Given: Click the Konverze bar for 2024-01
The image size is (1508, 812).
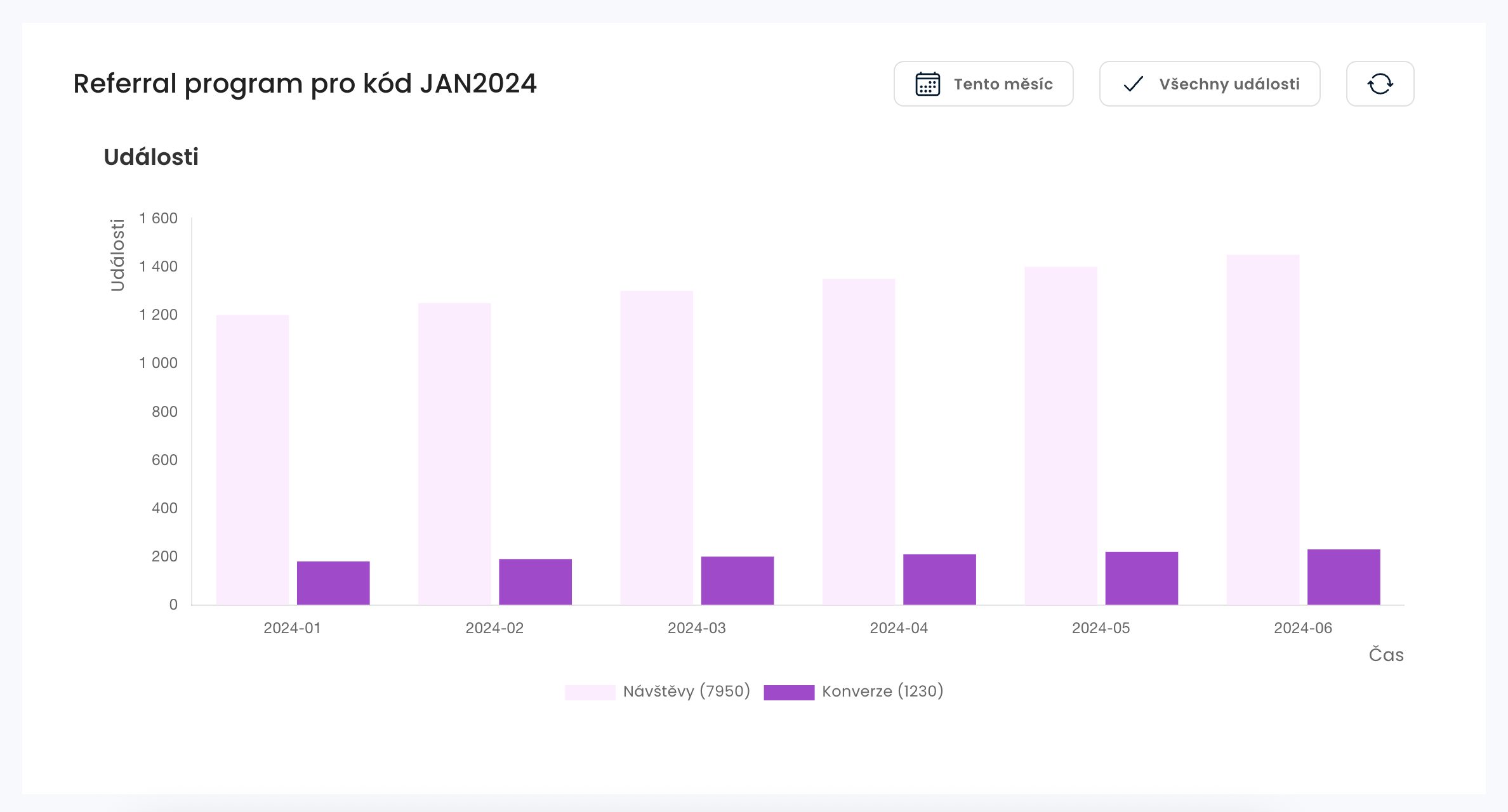Looking at the screenshot, I should (x=333, y=583).
